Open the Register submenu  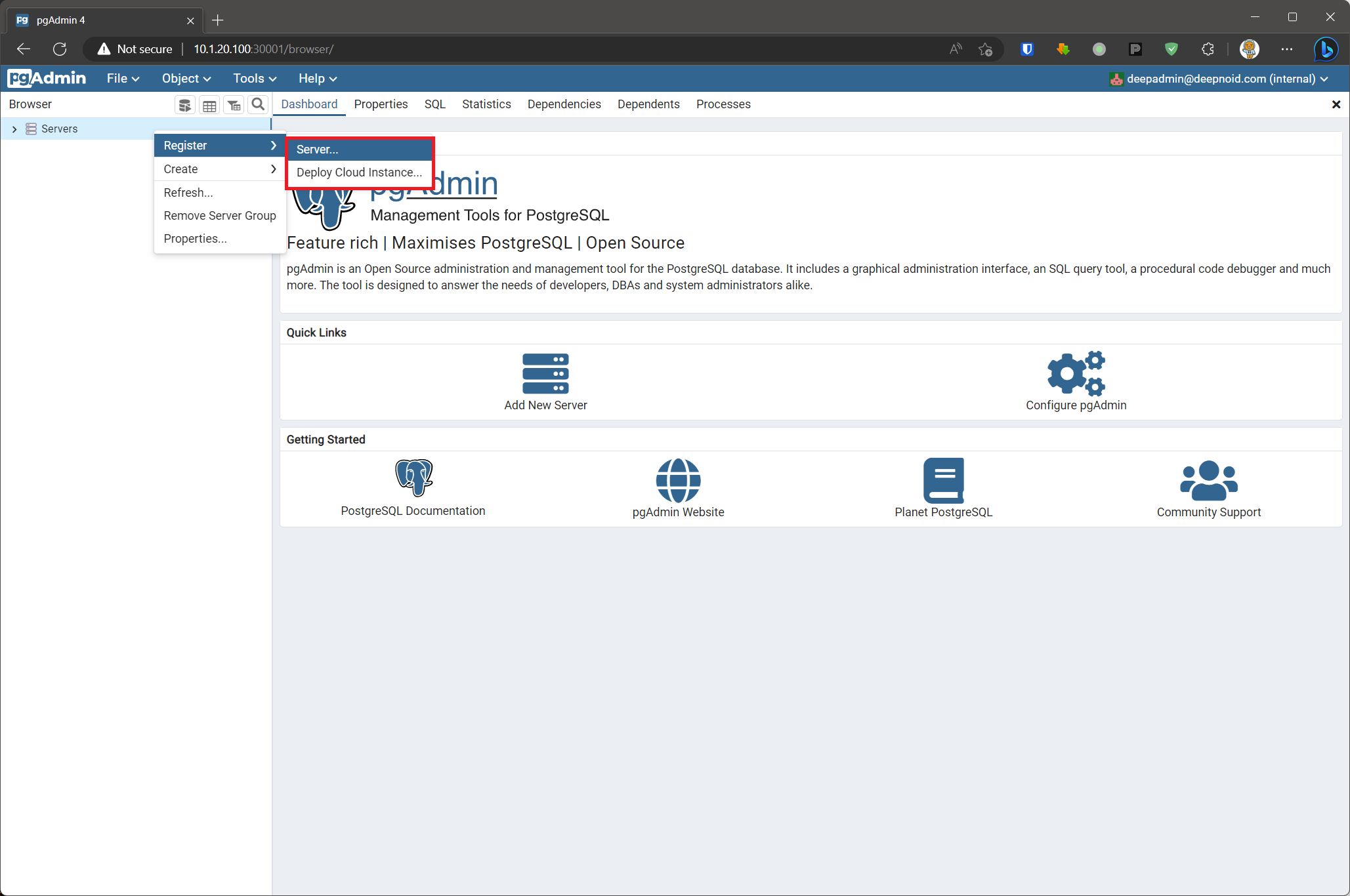point(220,146)
